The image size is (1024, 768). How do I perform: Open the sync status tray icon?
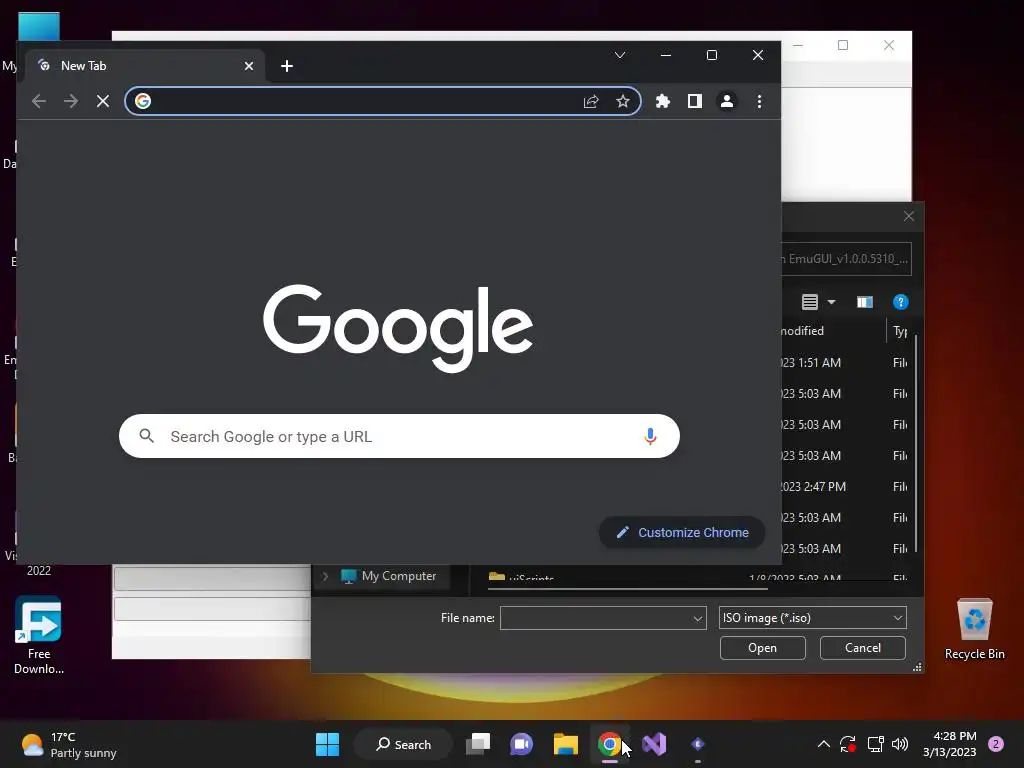848,744
